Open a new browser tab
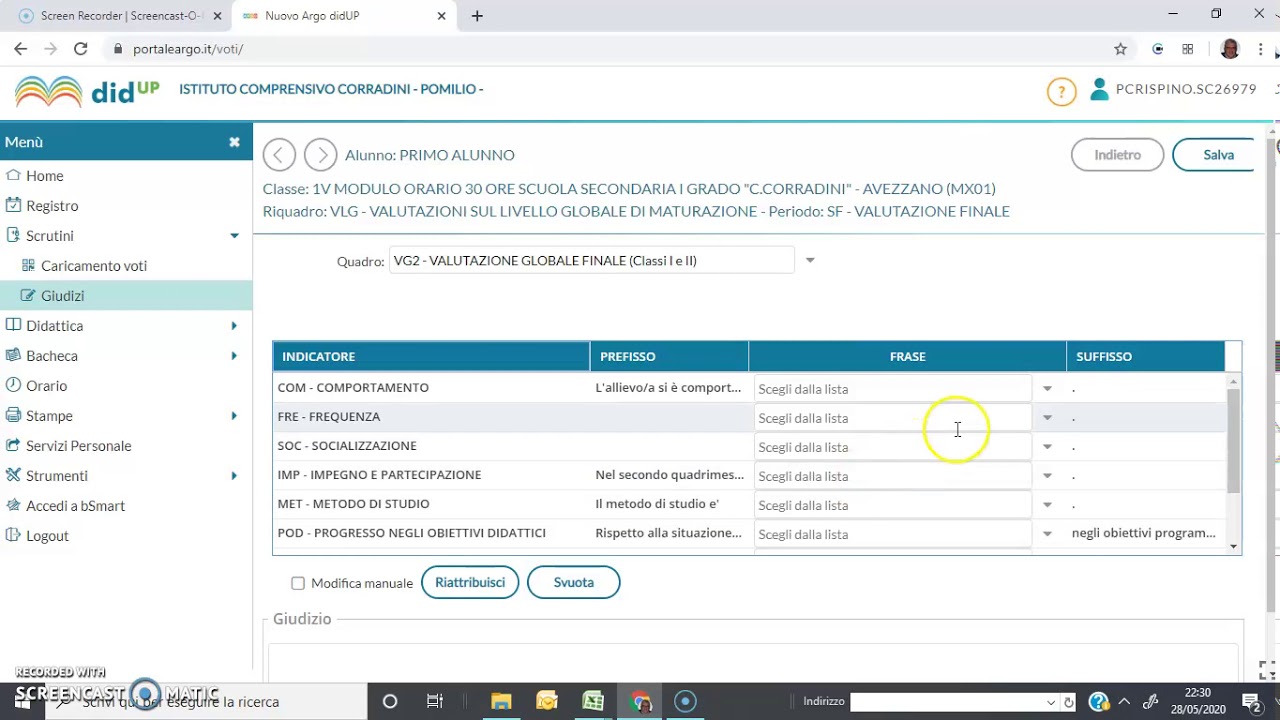 (477, 16)
